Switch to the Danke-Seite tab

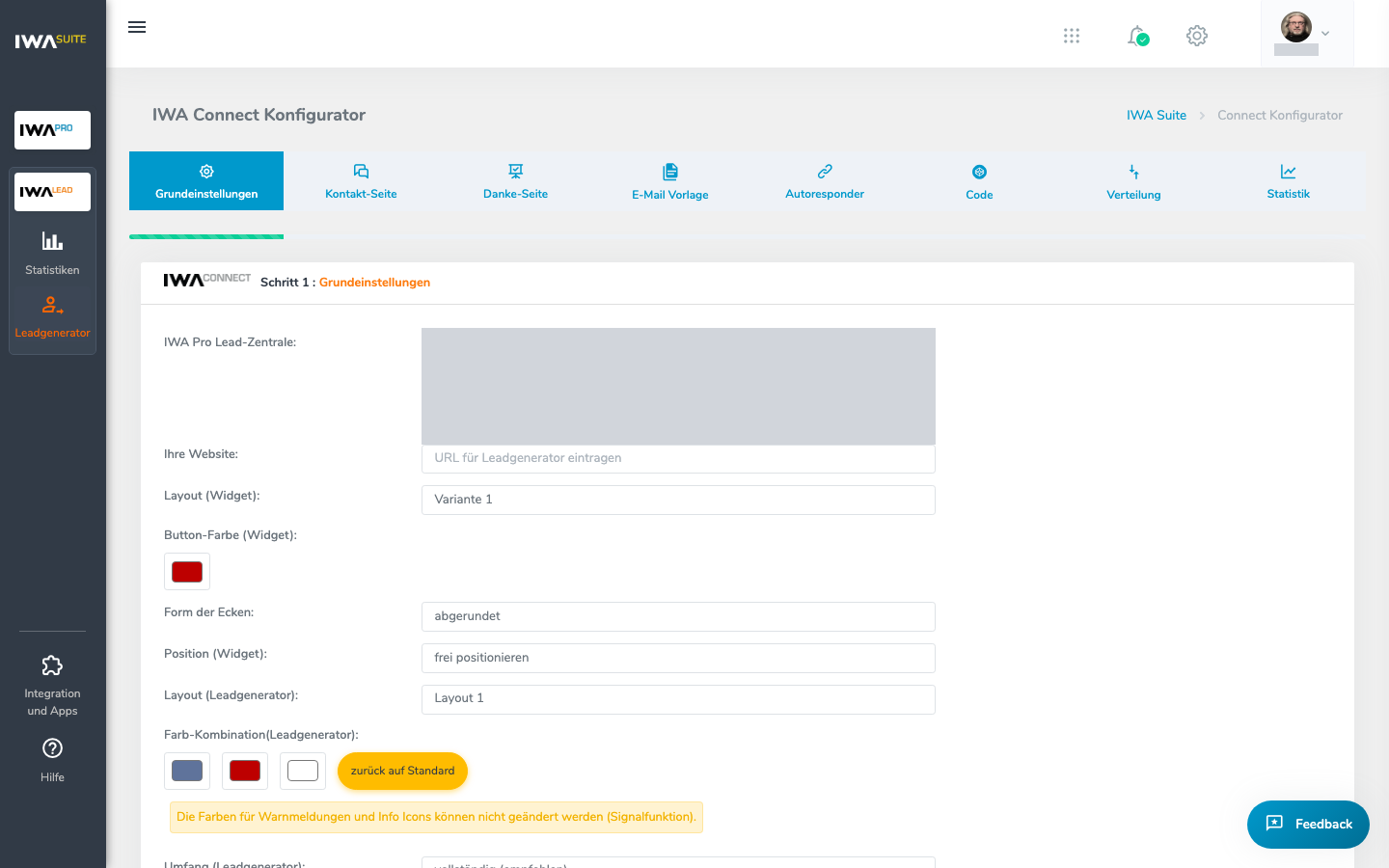(515, 181)
